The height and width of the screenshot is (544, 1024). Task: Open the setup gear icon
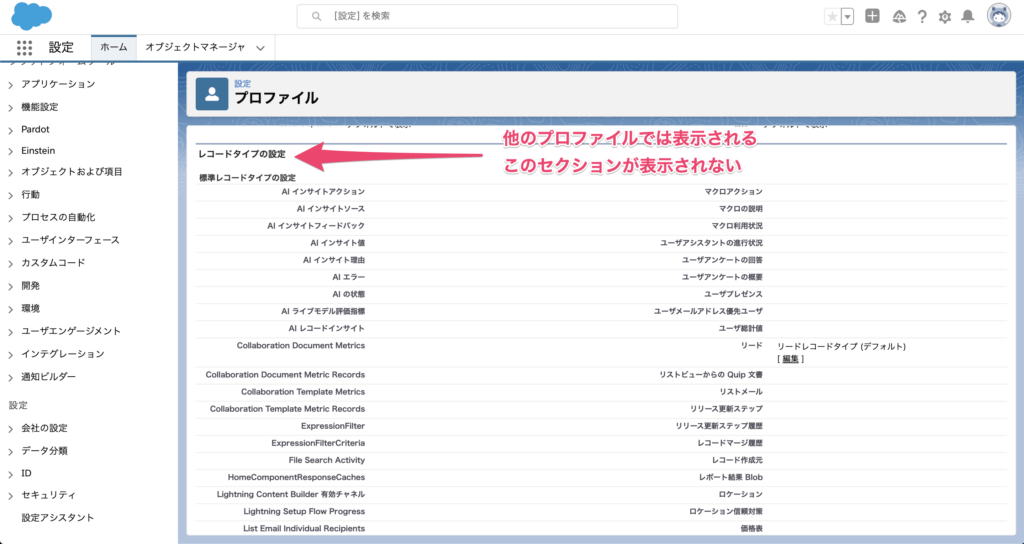tap(944, 17)
